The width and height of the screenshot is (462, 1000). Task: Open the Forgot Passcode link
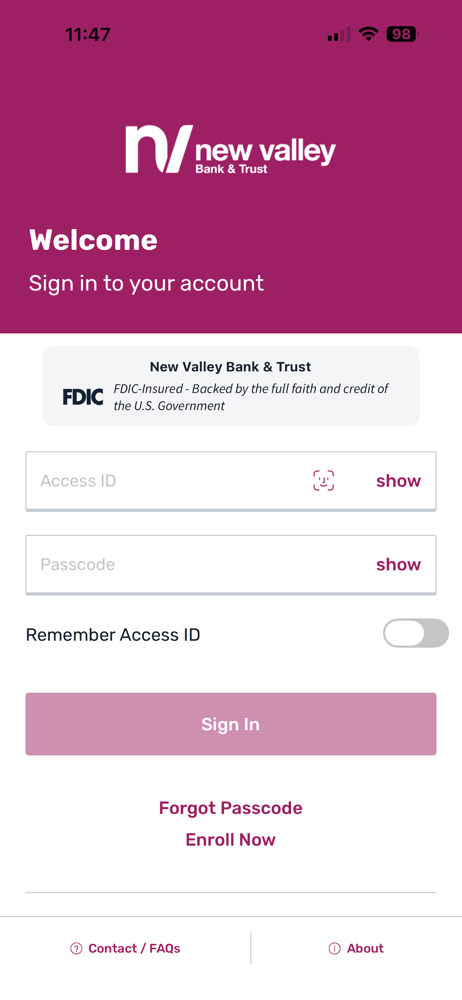[230, 808]
